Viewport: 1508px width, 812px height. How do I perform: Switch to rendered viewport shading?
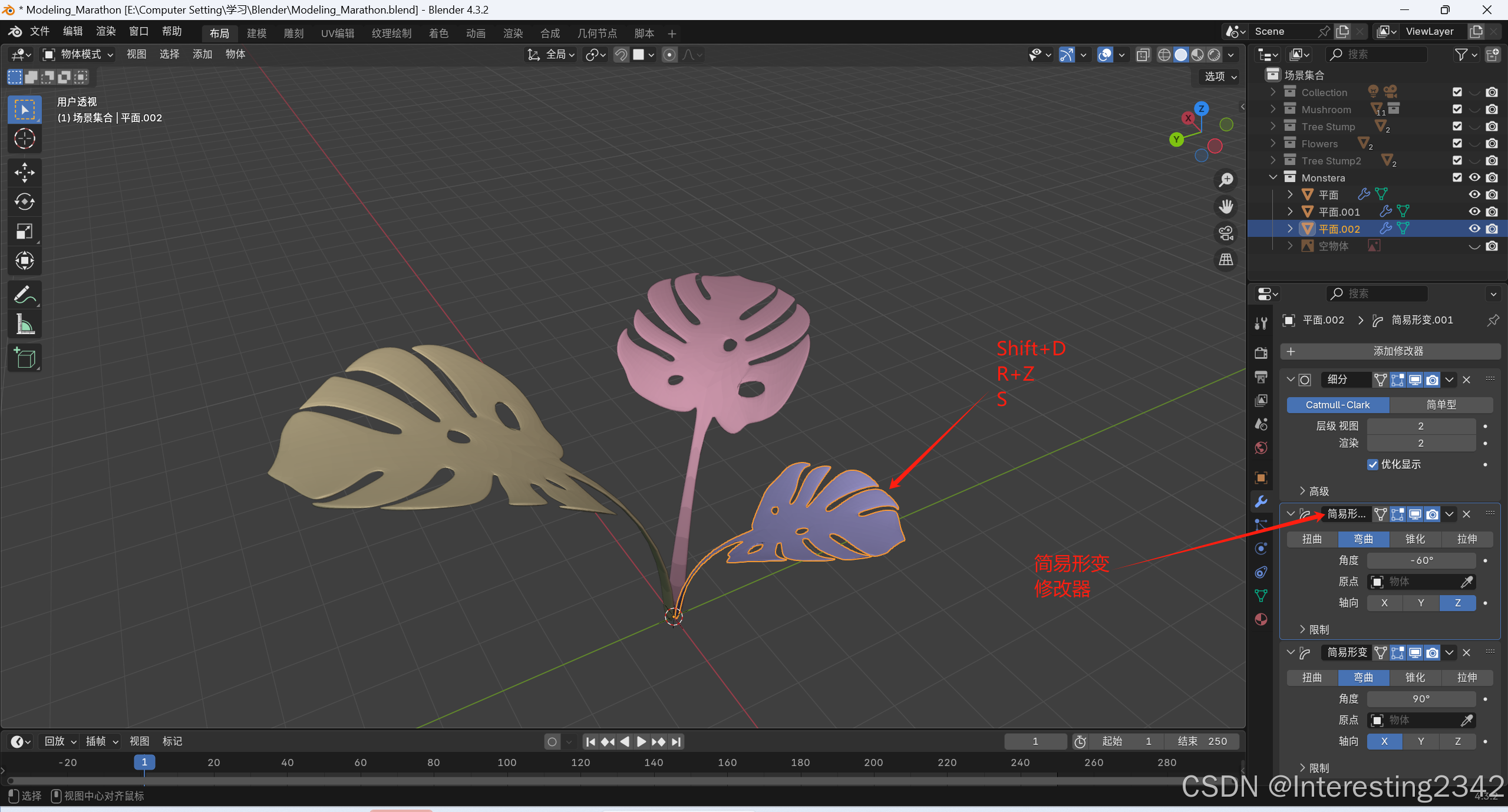coord(1215,55)
